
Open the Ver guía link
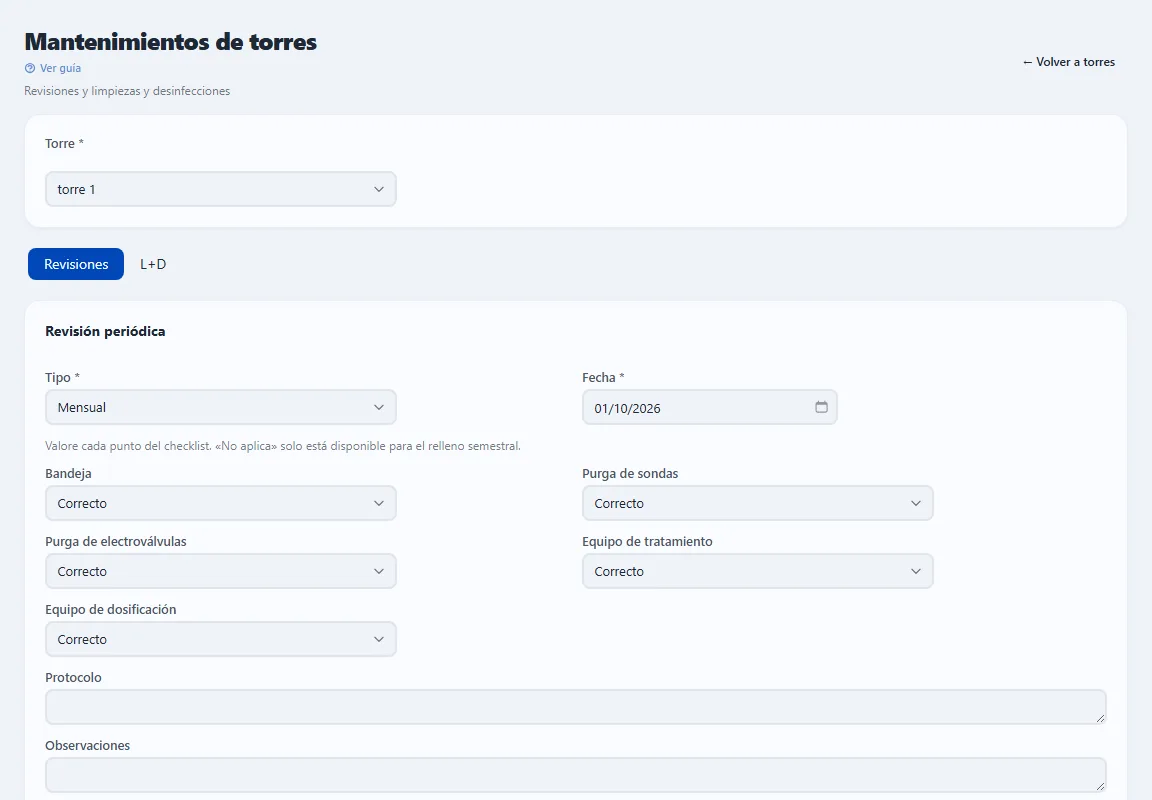point(60,68)
